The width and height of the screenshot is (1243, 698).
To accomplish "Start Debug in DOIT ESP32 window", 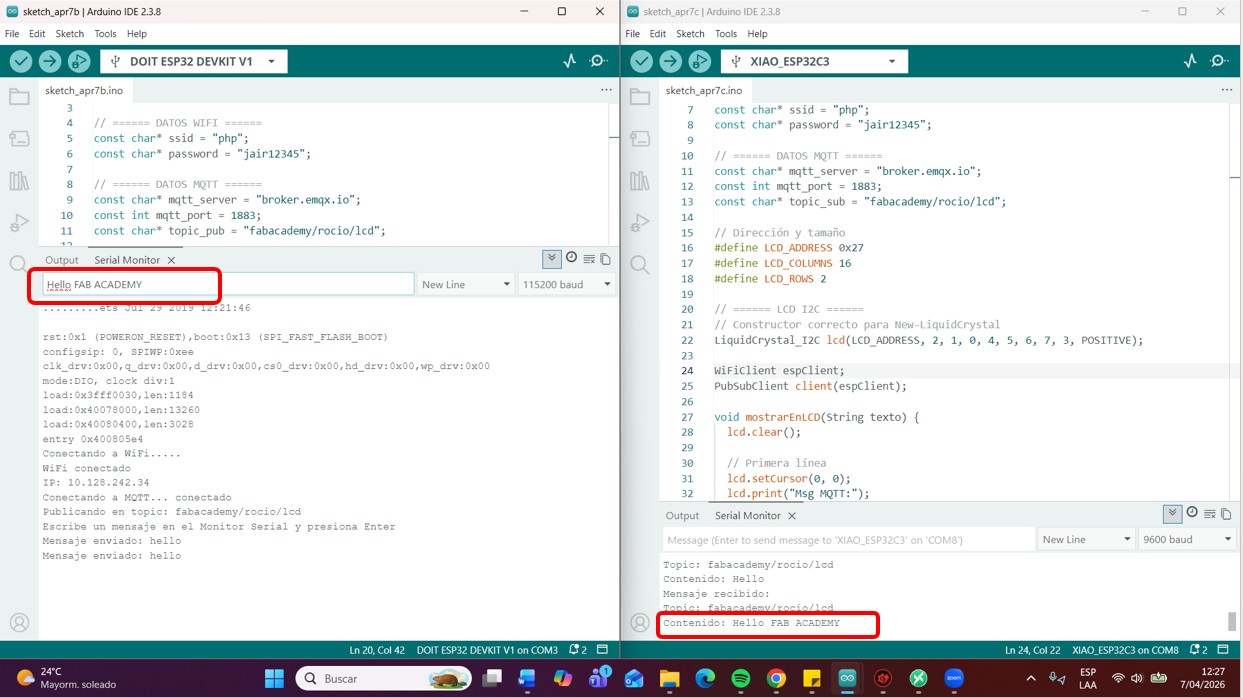I will coord(79,61).
